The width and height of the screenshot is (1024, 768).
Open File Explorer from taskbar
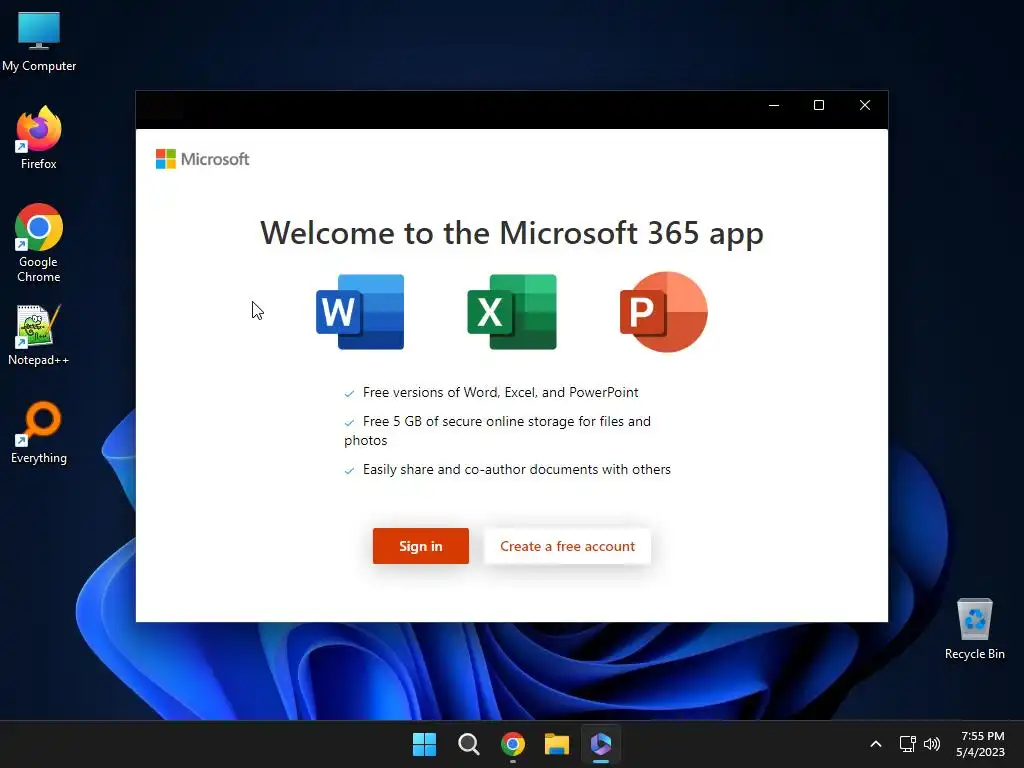(x=557, y=744)
